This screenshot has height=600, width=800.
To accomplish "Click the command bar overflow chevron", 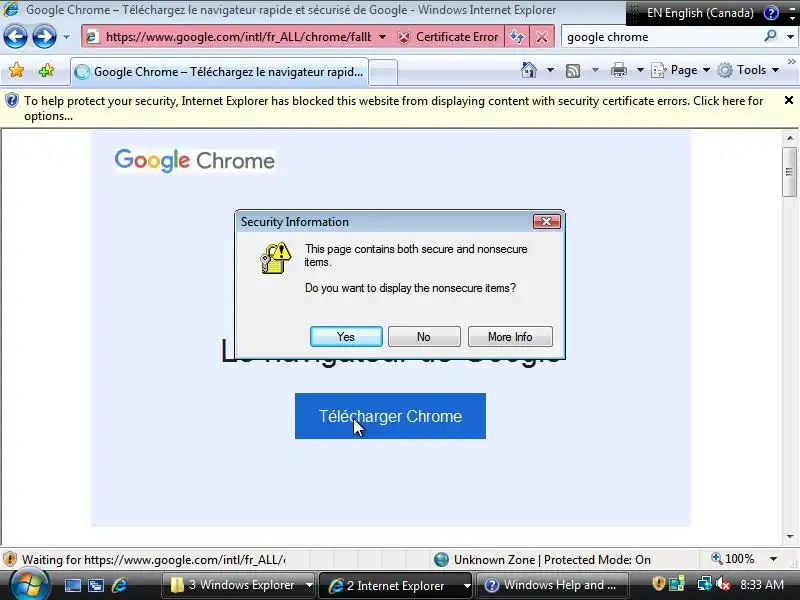I will 791,62.
